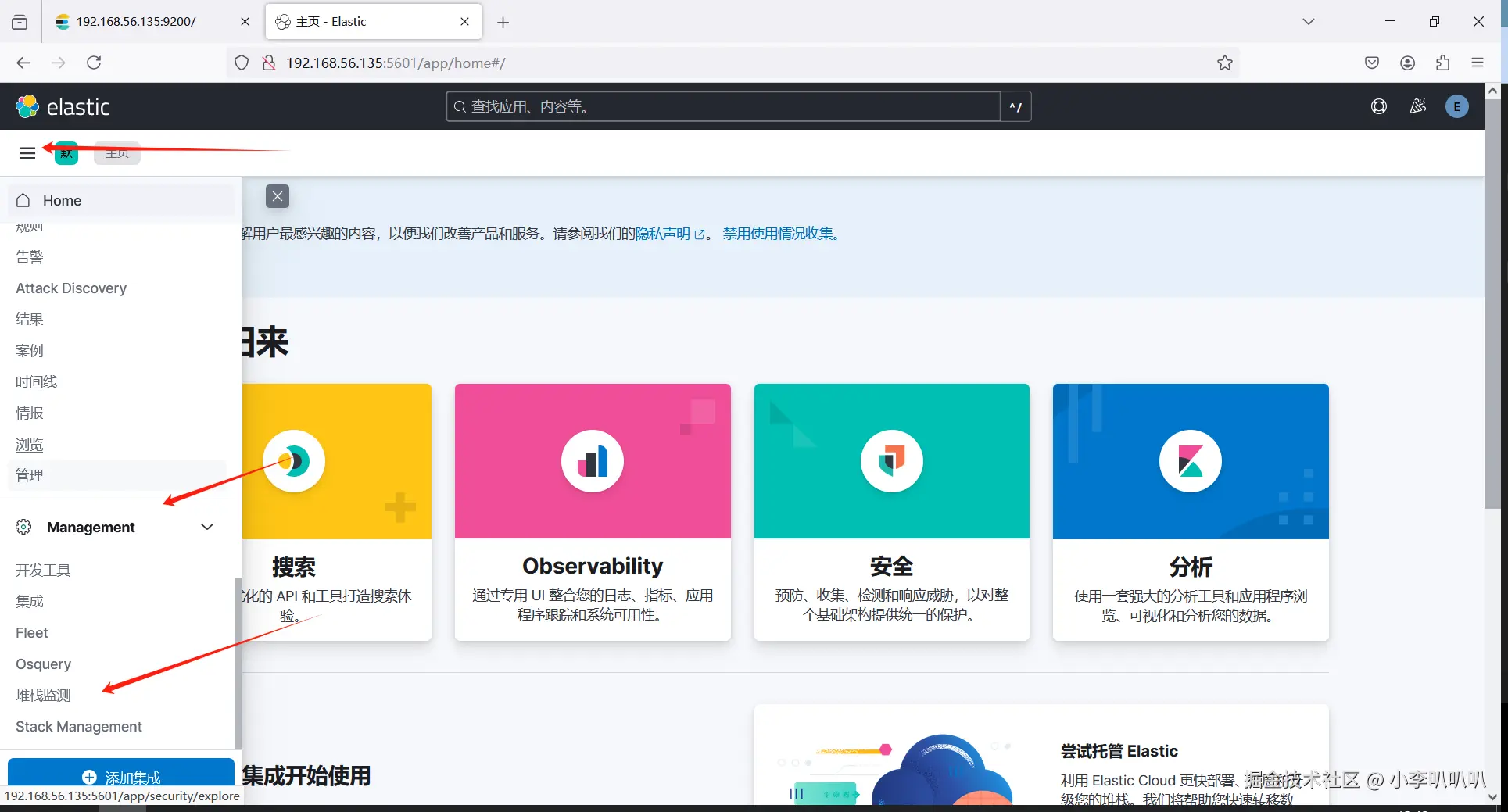Open 堆栈监测 under Management

tap(43, 696)
